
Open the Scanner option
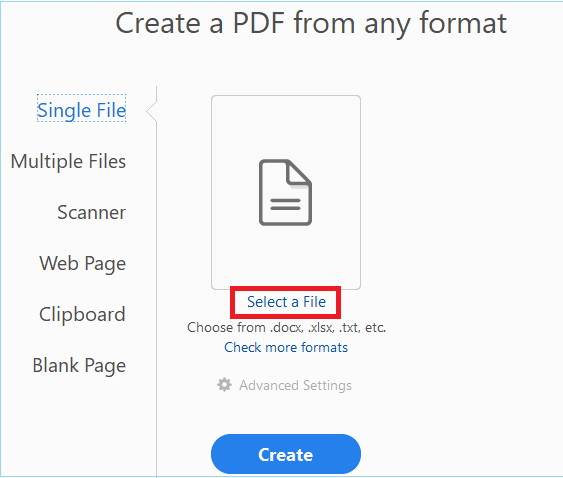(92, 212)
